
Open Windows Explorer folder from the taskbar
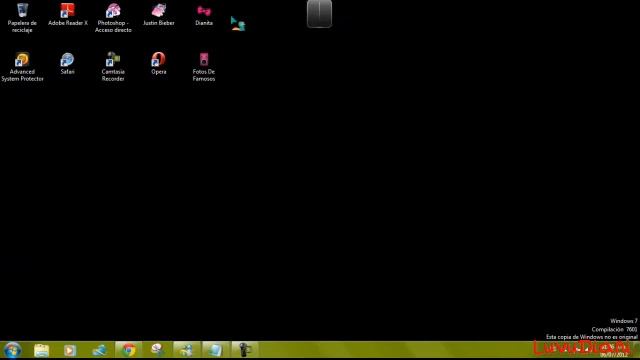pos(41,350)
